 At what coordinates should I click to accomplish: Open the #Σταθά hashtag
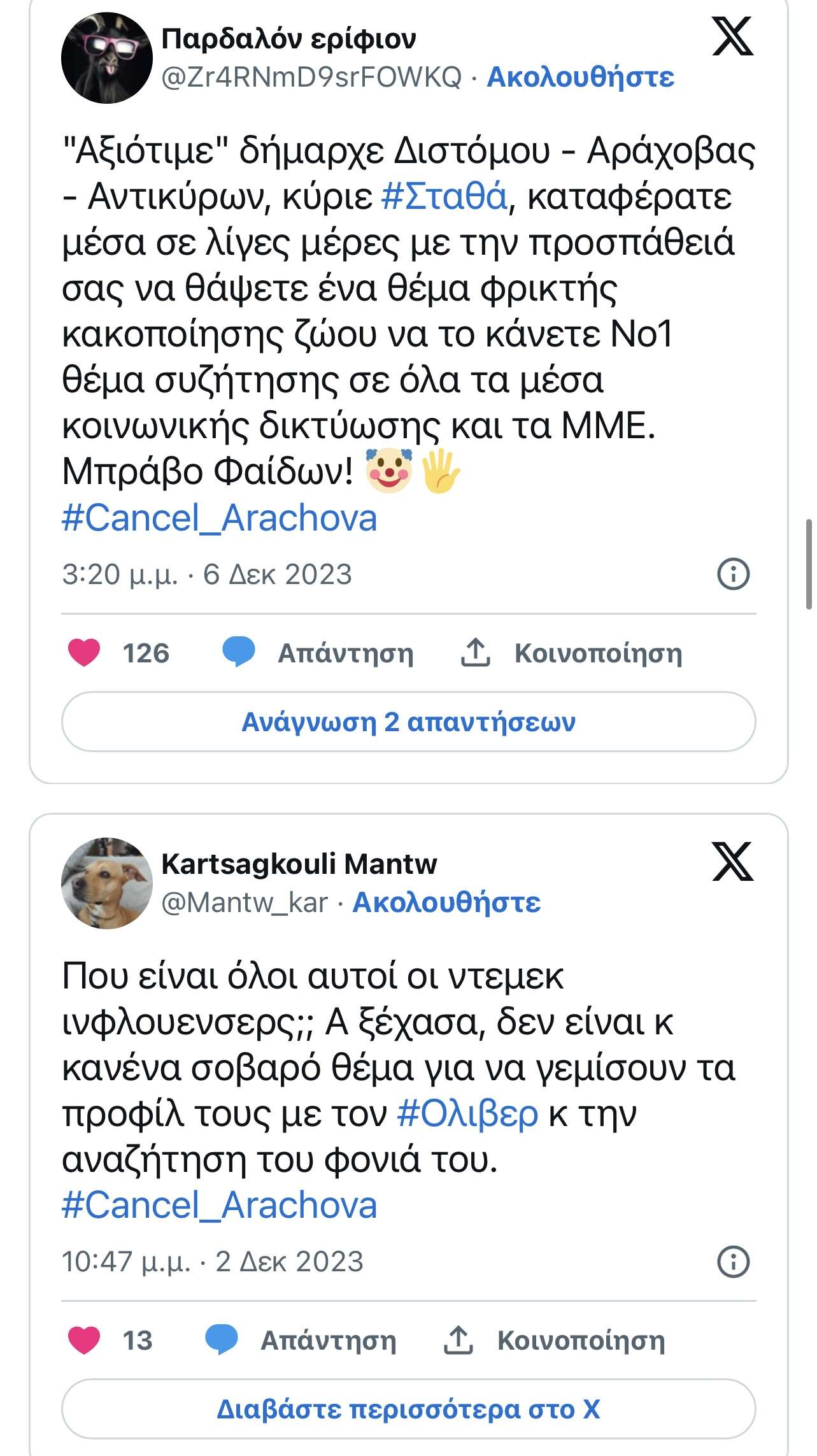444,196
